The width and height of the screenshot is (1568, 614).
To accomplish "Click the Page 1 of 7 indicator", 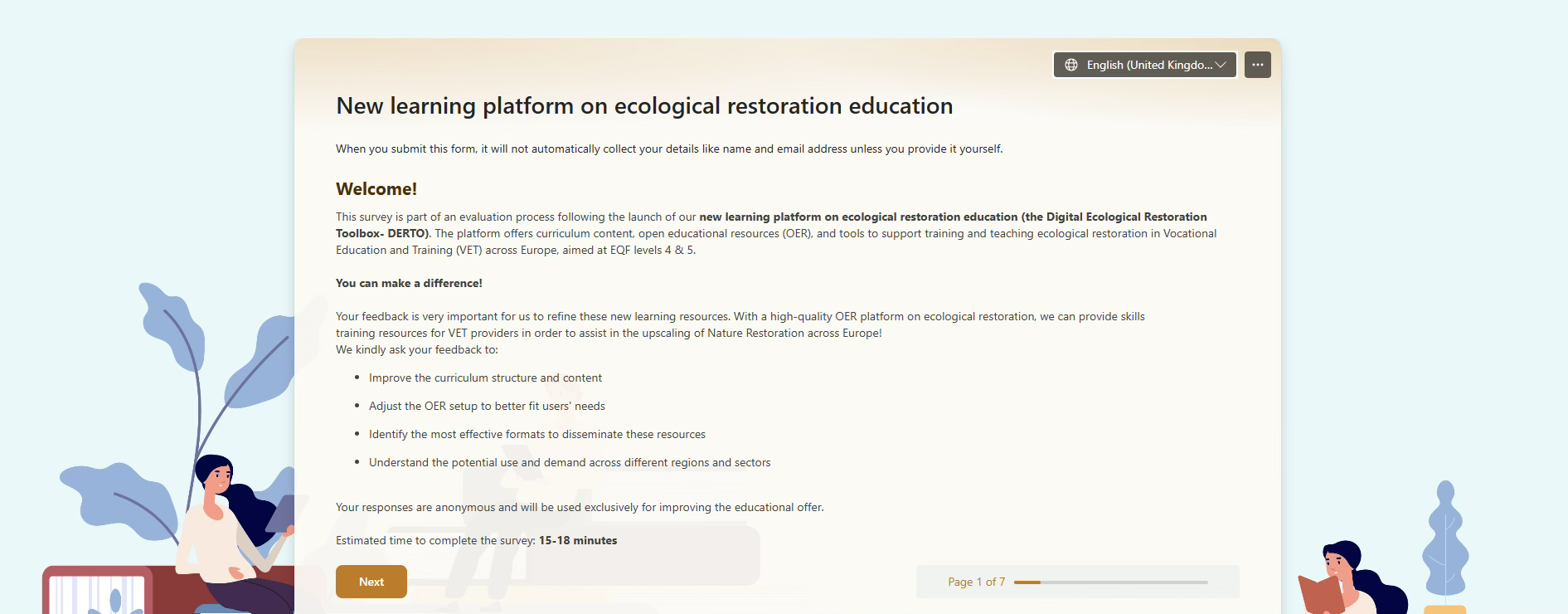I will pyautogui.click(x=976, y=582).
